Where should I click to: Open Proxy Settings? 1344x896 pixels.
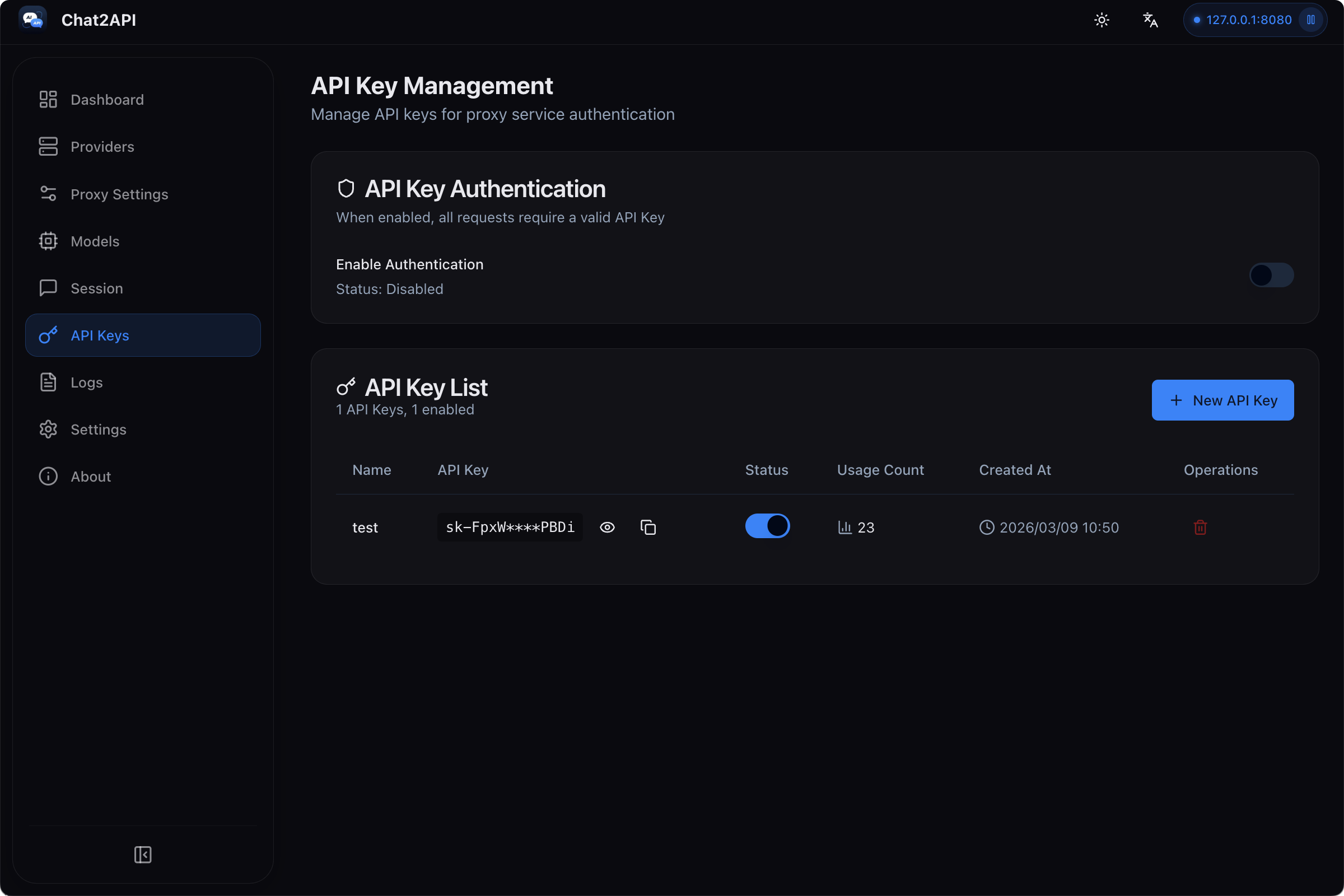tap(143, 194)
